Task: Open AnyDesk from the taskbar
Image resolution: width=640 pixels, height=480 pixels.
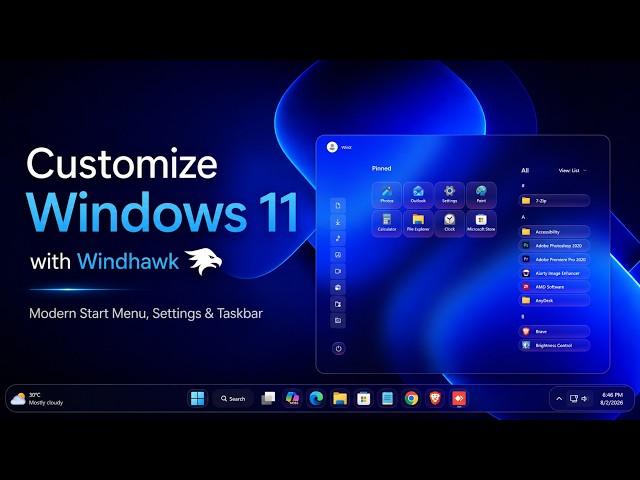Action: pyautogui.click(x=459, y=398)
